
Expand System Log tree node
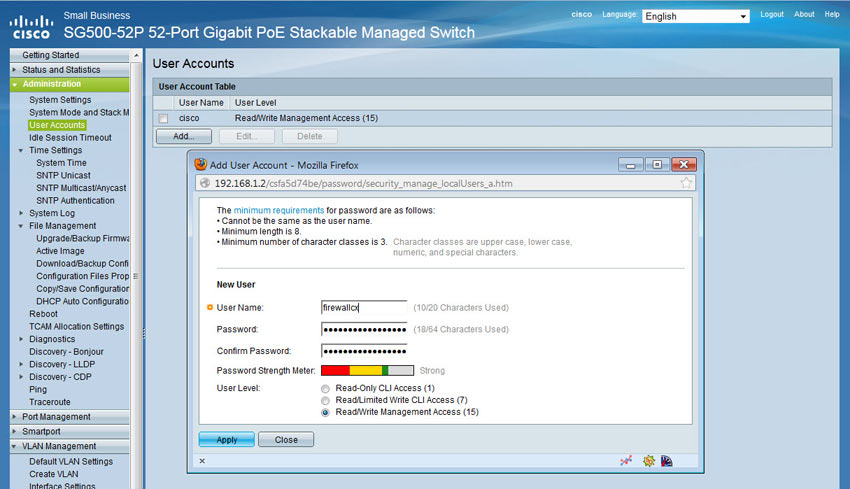point(21,213)
